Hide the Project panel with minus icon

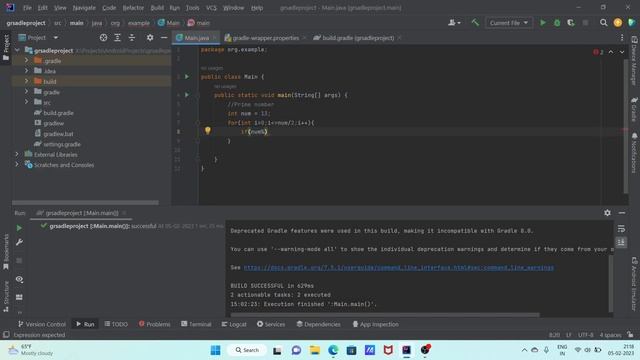coord(164,38)
